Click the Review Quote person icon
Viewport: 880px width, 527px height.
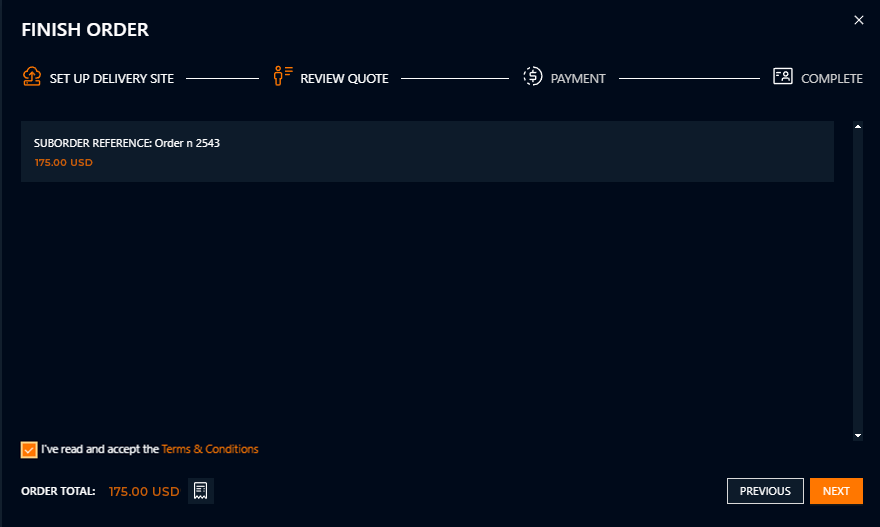click(283, 77)
